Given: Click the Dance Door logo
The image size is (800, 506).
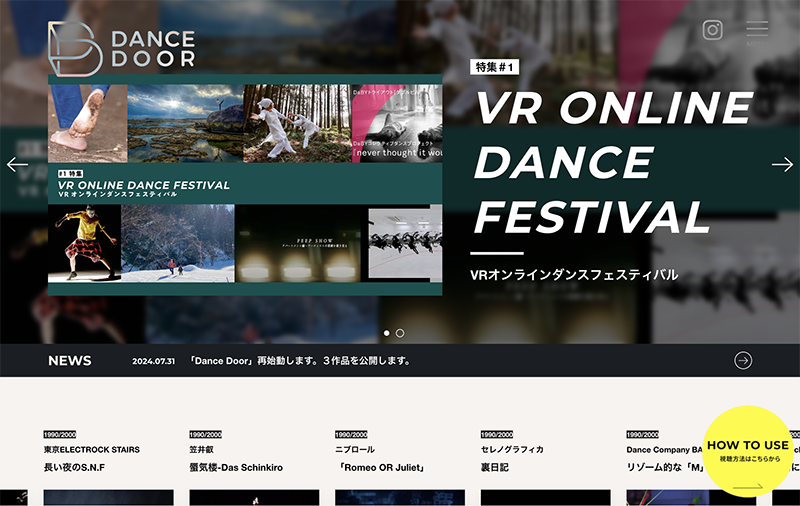Looking at the screenshot, I should (x=121, y=47).
